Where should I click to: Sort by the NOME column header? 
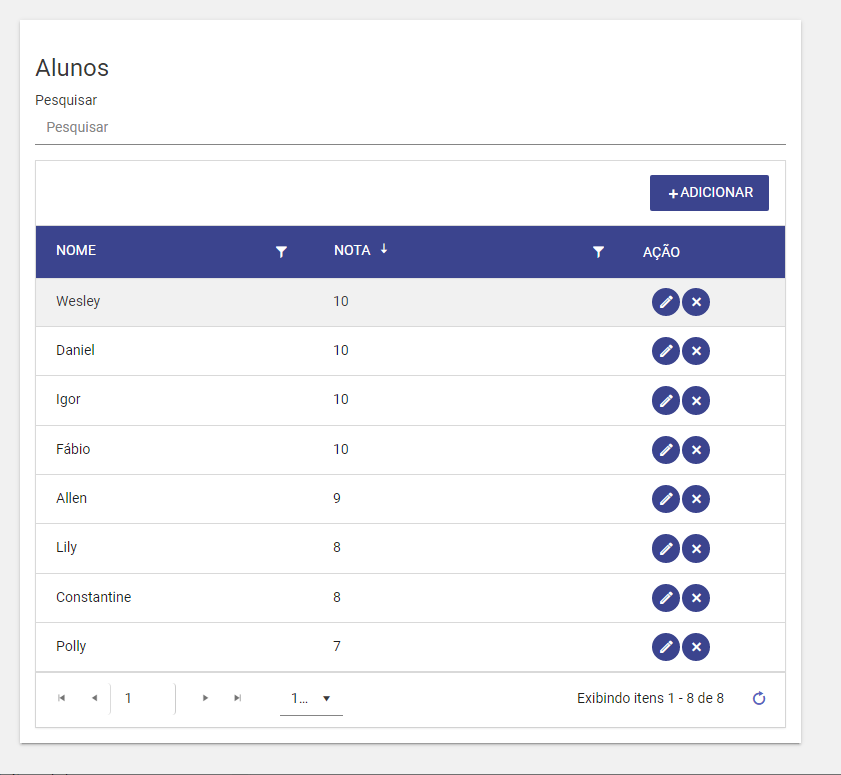[76, 250]
